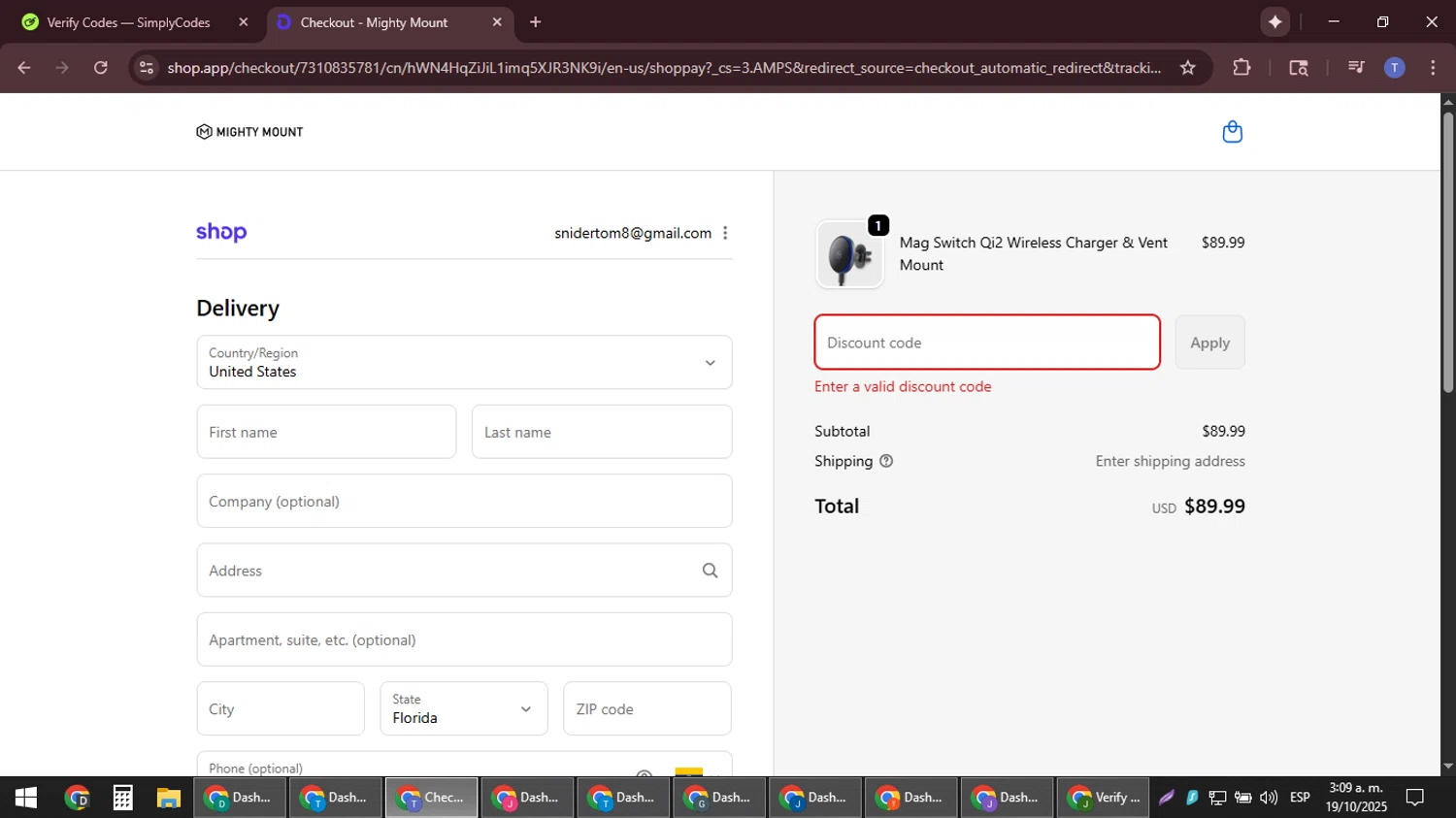This screenshot has height=818, width=1456.
Task: Click the 'Enter shipping address' text
Action: point(1170,461)
